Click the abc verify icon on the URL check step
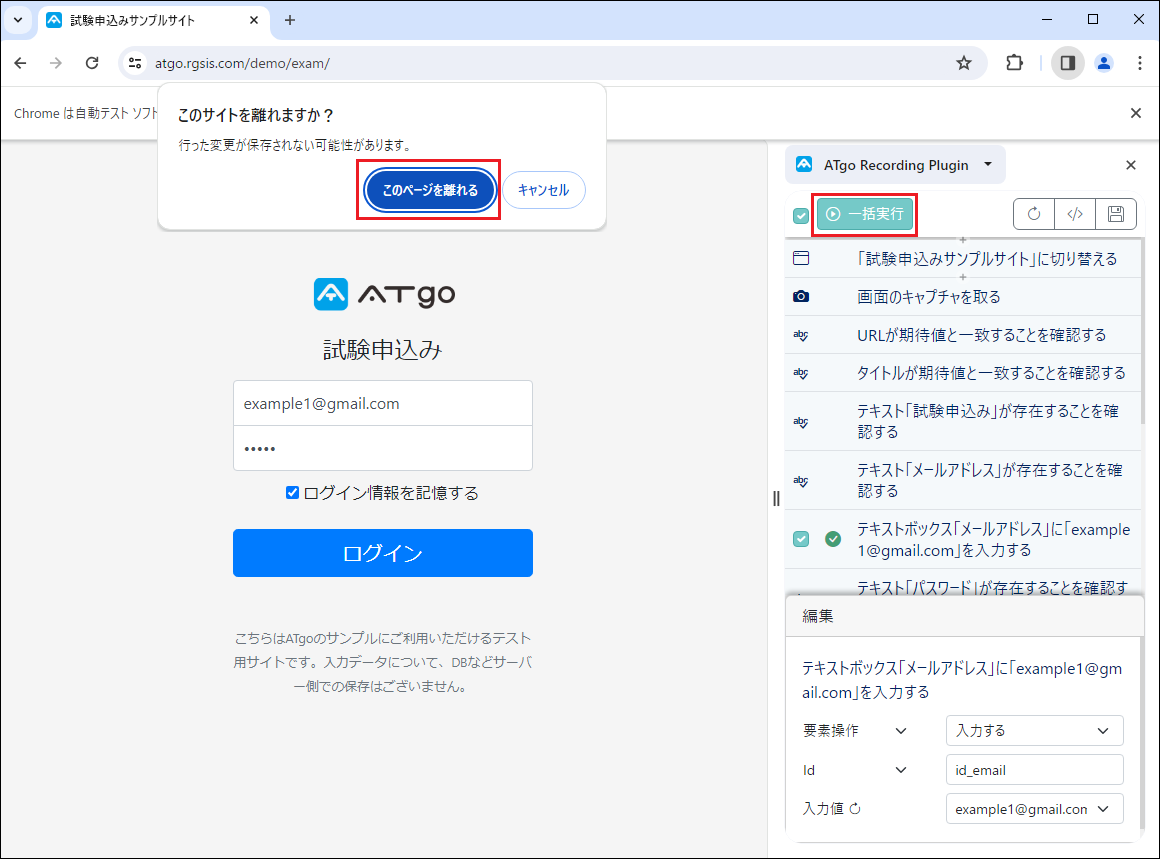The height and width of the screenshot is (859, 1160). point(798,335)
